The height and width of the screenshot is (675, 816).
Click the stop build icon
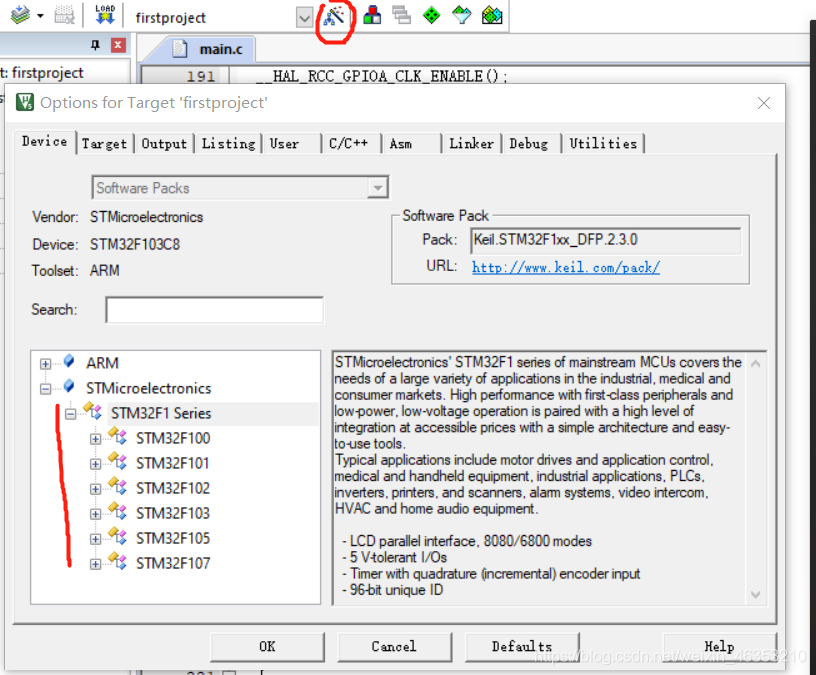pos(65,16)
